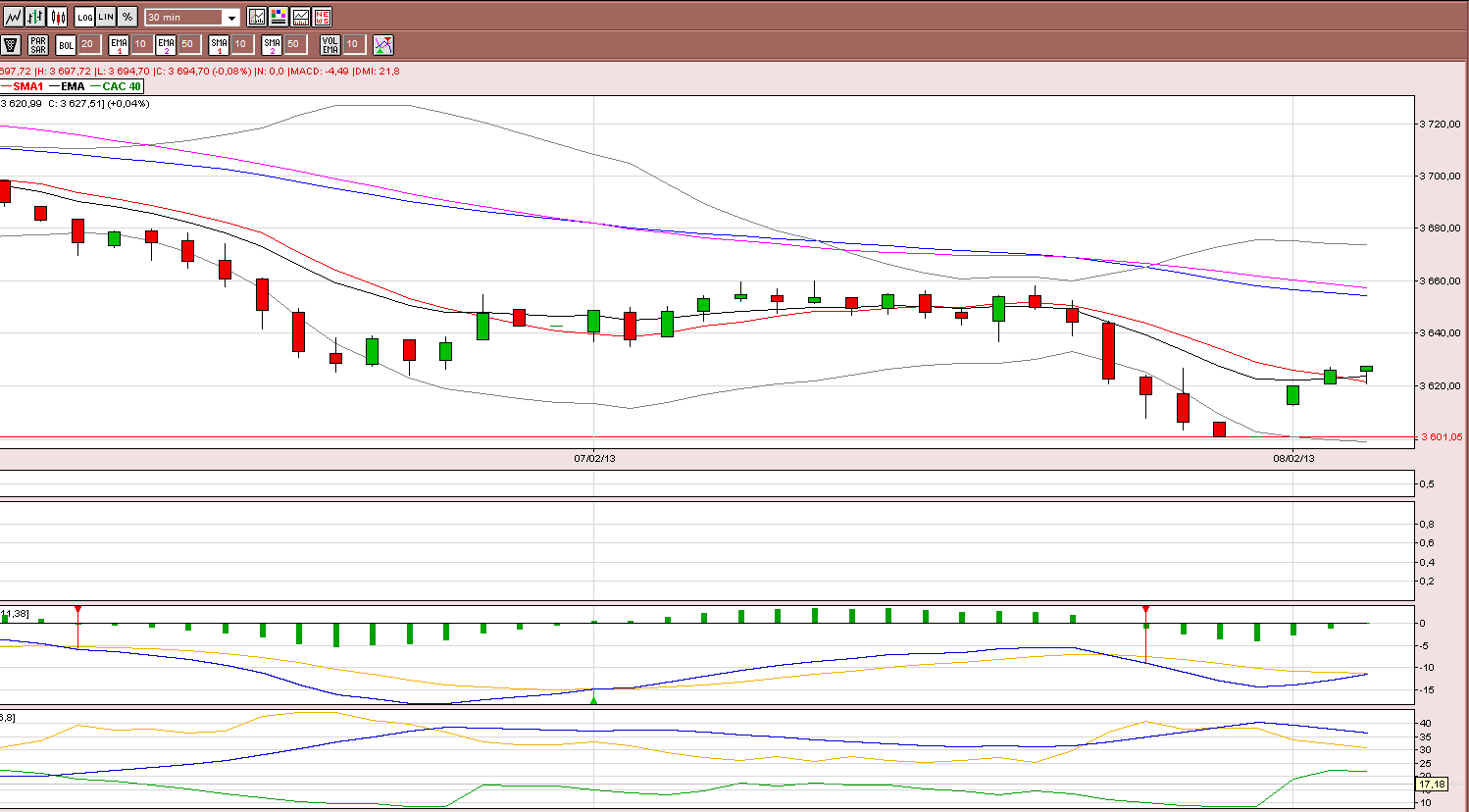
Task: Click the 0,8 axis label
Action: coord(1427,525)
